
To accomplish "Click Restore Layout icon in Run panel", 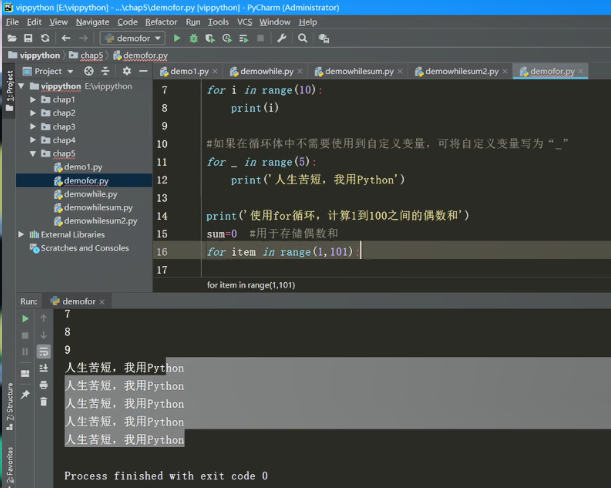I will pyautogui.click(x=25, y=373).
